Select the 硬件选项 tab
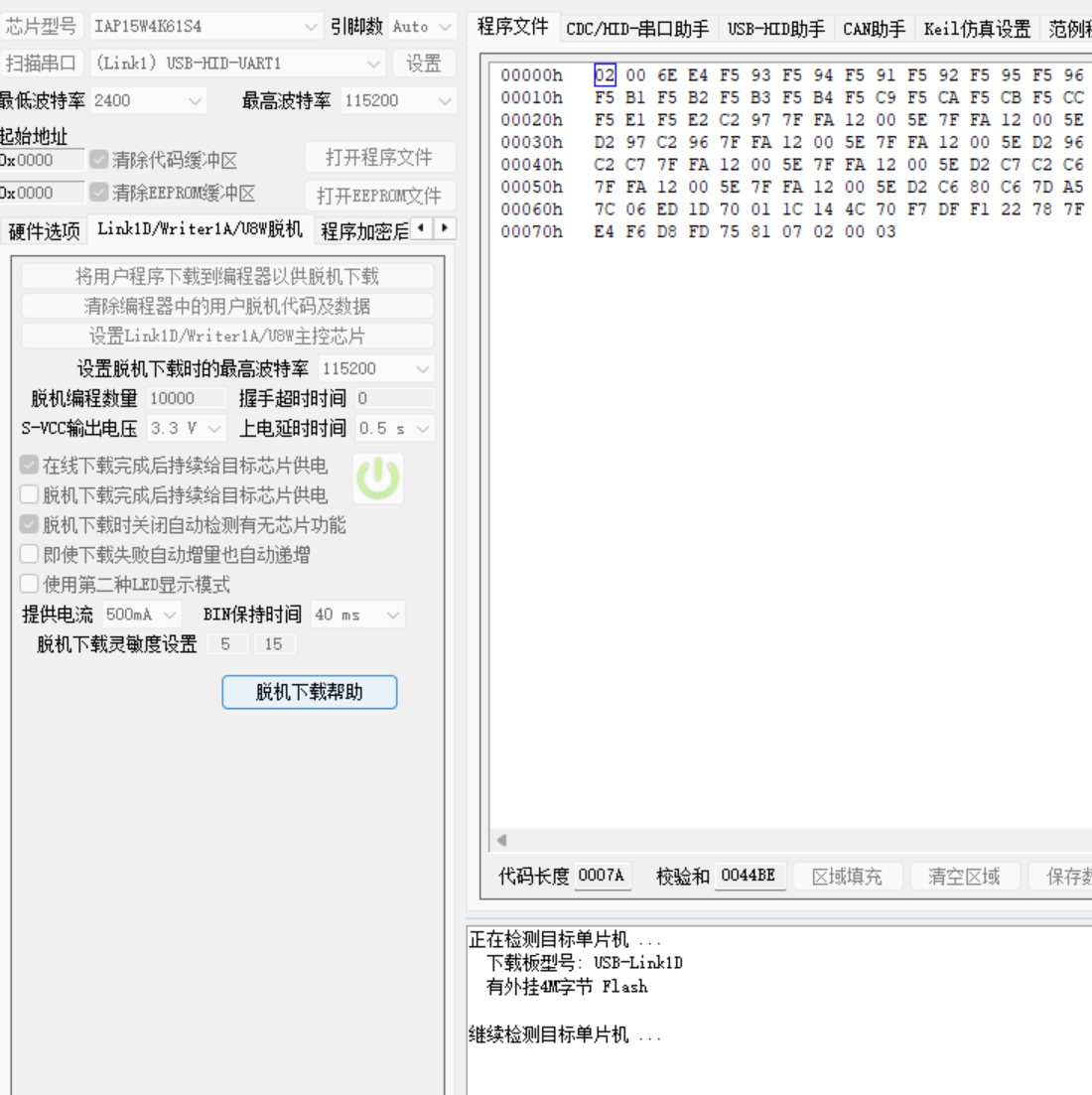This screenshot has width=1092, height=1095. coord(44,231)
